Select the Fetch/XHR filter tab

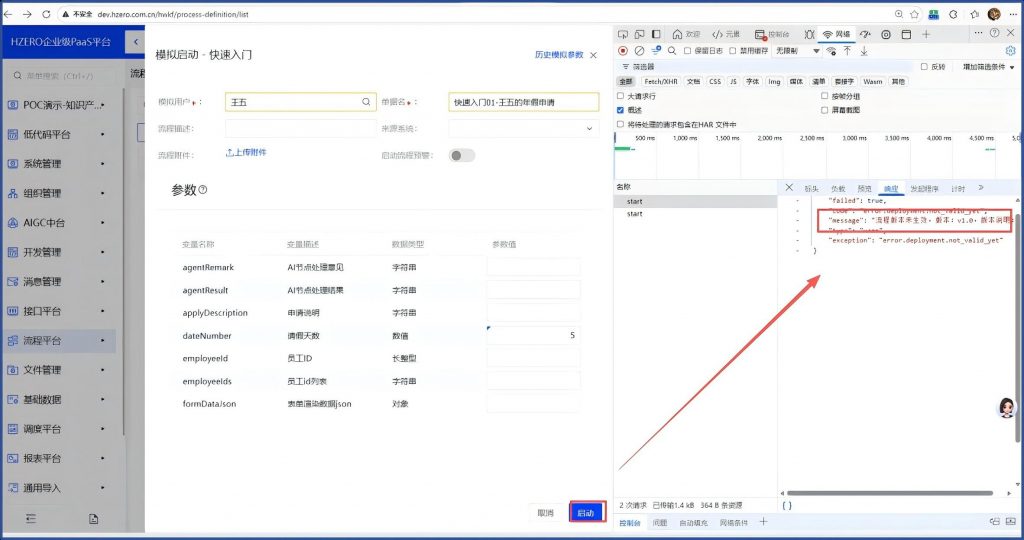pyautogui.click(x=659, y=81)
